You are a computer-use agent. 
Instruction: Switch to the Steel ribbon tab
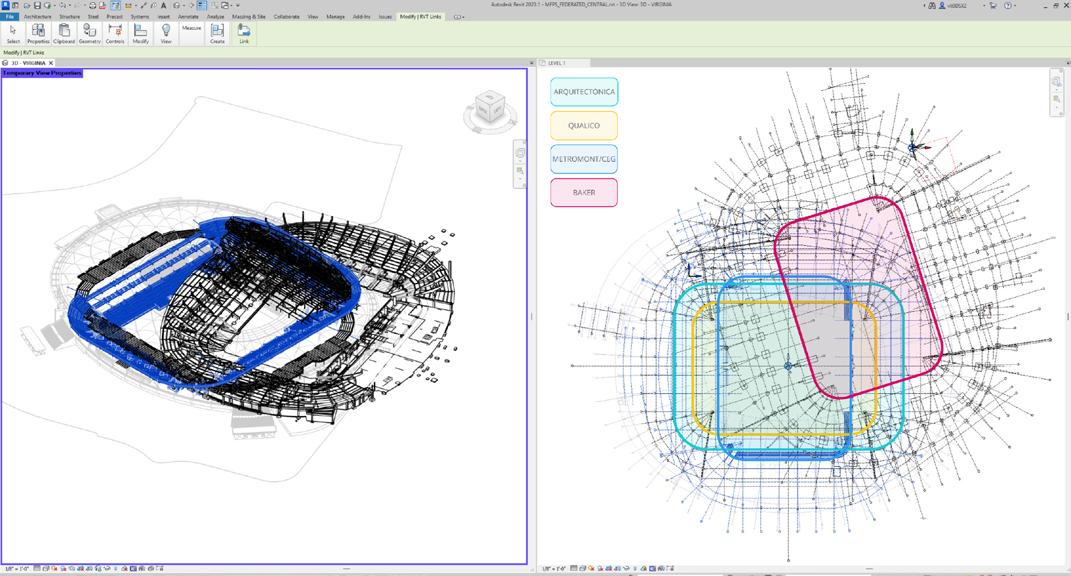(x=94, y=16)
